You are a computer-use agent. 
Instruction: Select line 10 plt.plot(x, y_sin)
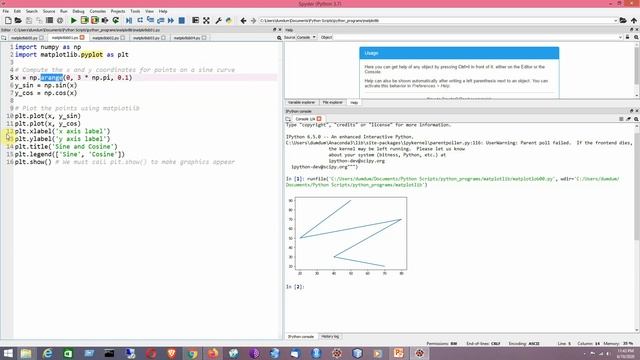48,116
